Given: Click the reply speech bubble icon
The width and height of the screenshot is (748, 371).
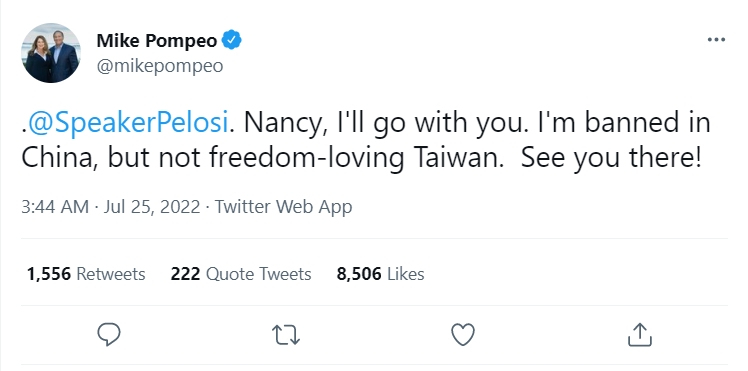Looking at the screenshot, I should 109,335.
